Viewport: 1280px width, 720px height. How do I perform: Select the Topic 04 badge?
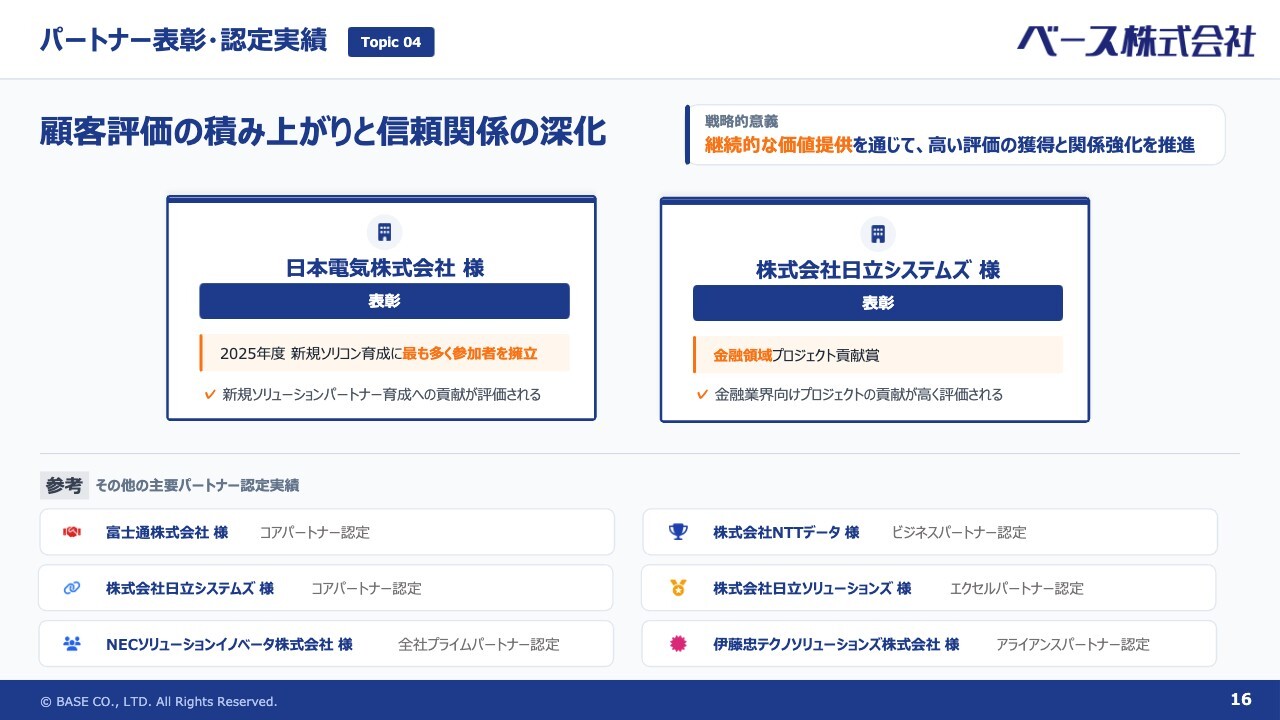click(391, 42)
